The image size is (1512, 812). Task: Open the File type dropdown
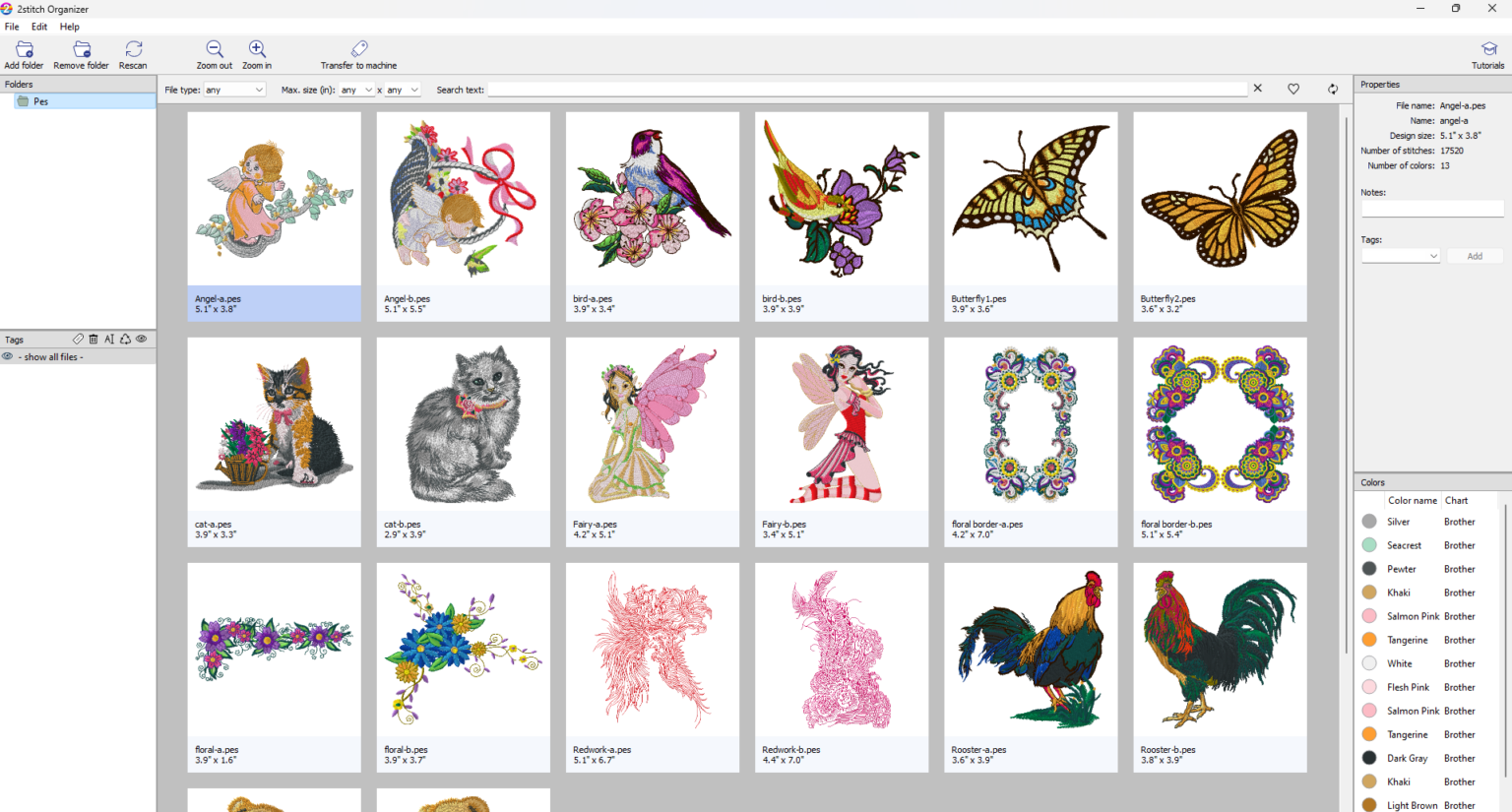click(x=234, y=89)
